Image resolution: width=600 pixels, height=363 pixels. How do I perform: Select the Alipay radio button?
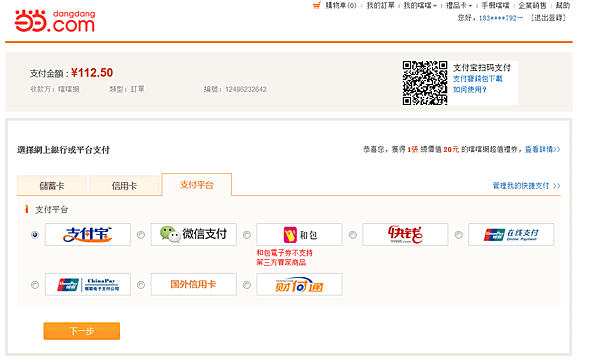tap(35, 235)
